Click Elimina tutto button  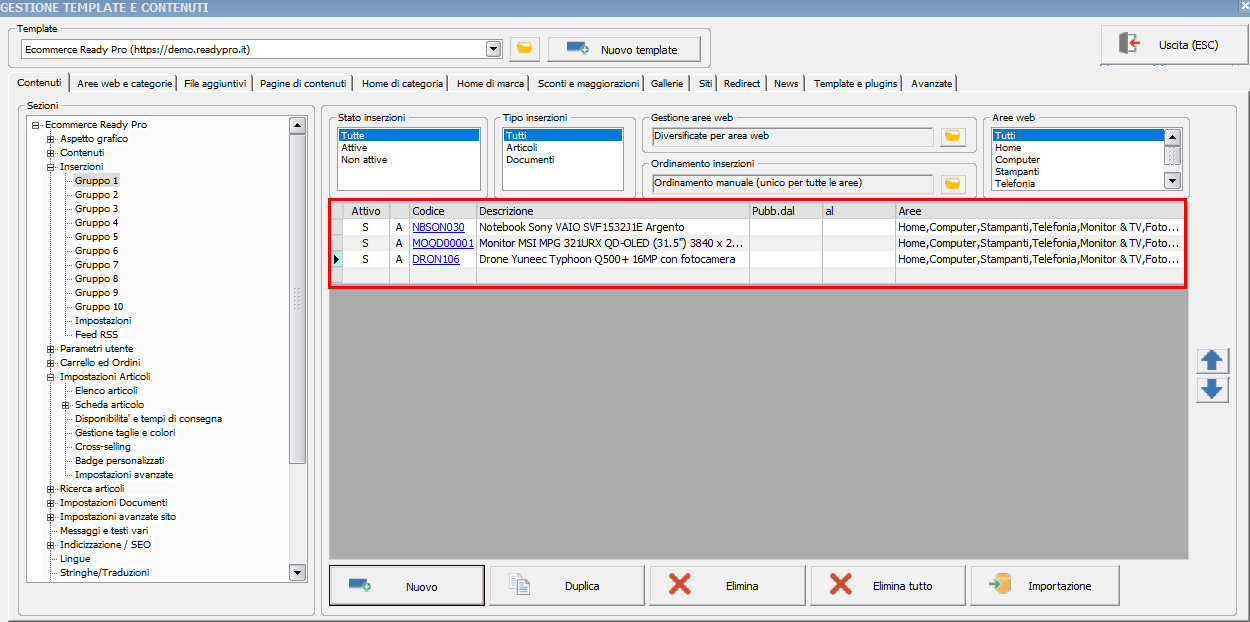click(888, 586)
